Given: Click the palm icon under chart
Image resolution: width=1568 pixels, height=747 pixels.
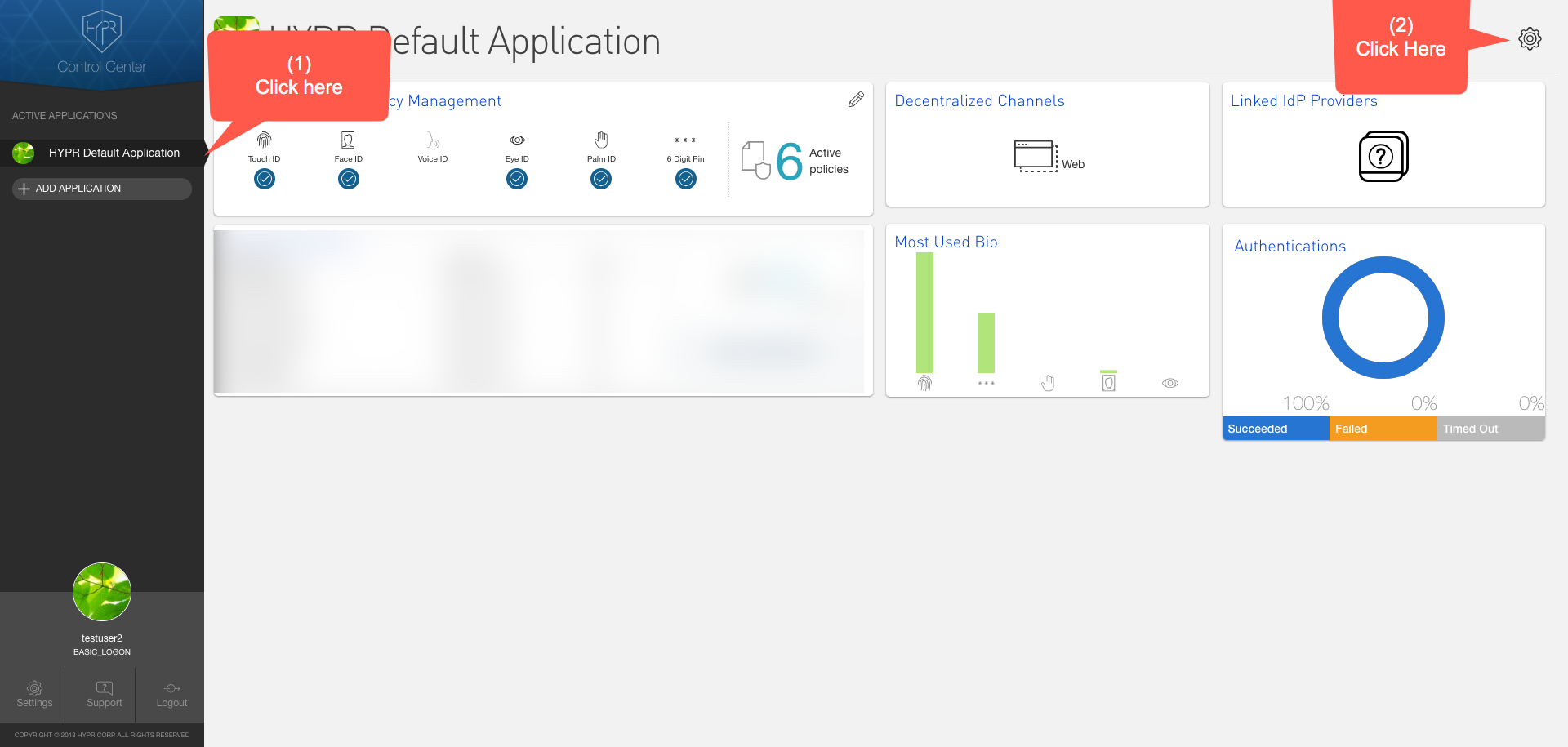Looking at the screenshot, I should 1048,383.
